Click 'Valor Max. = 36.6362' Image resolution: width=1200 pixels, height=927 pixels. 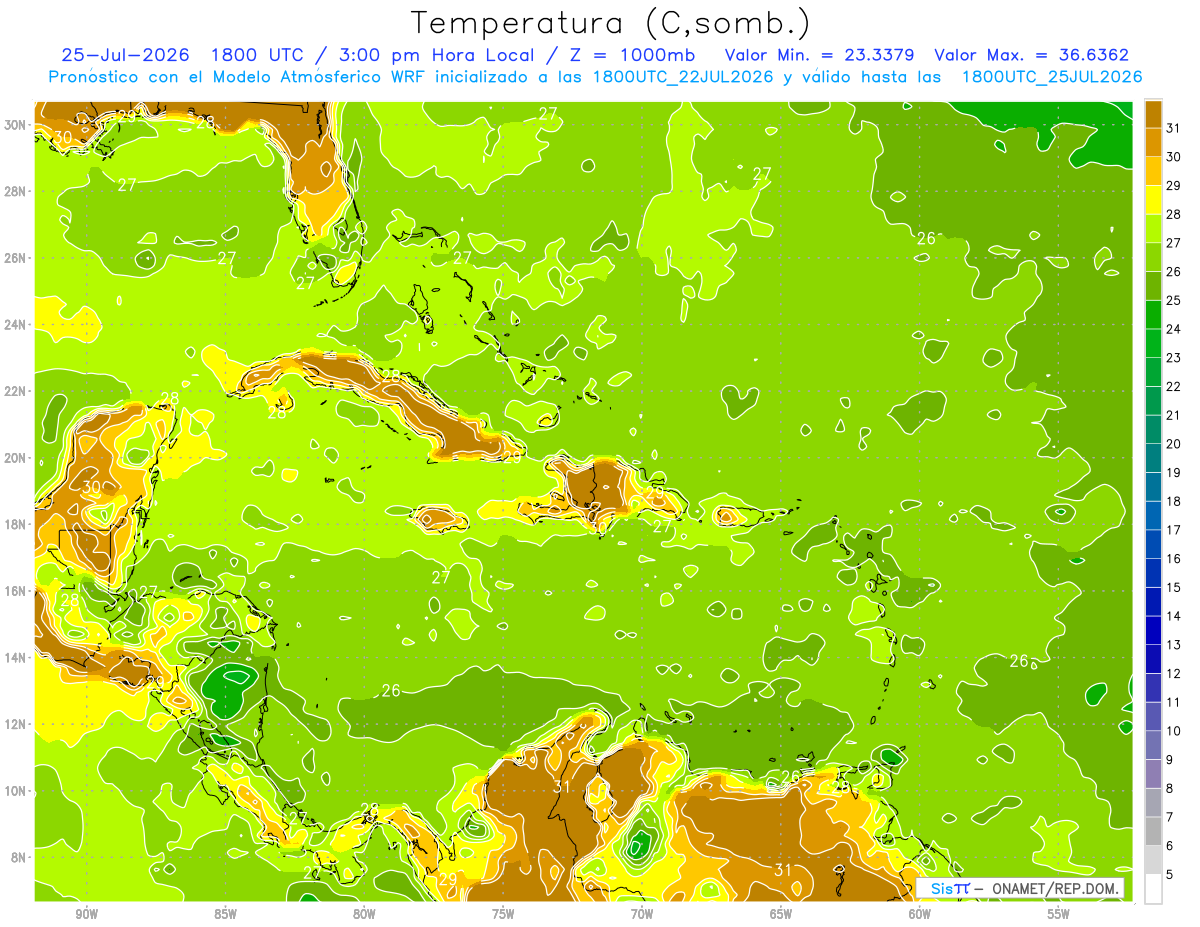point(1031,54)
